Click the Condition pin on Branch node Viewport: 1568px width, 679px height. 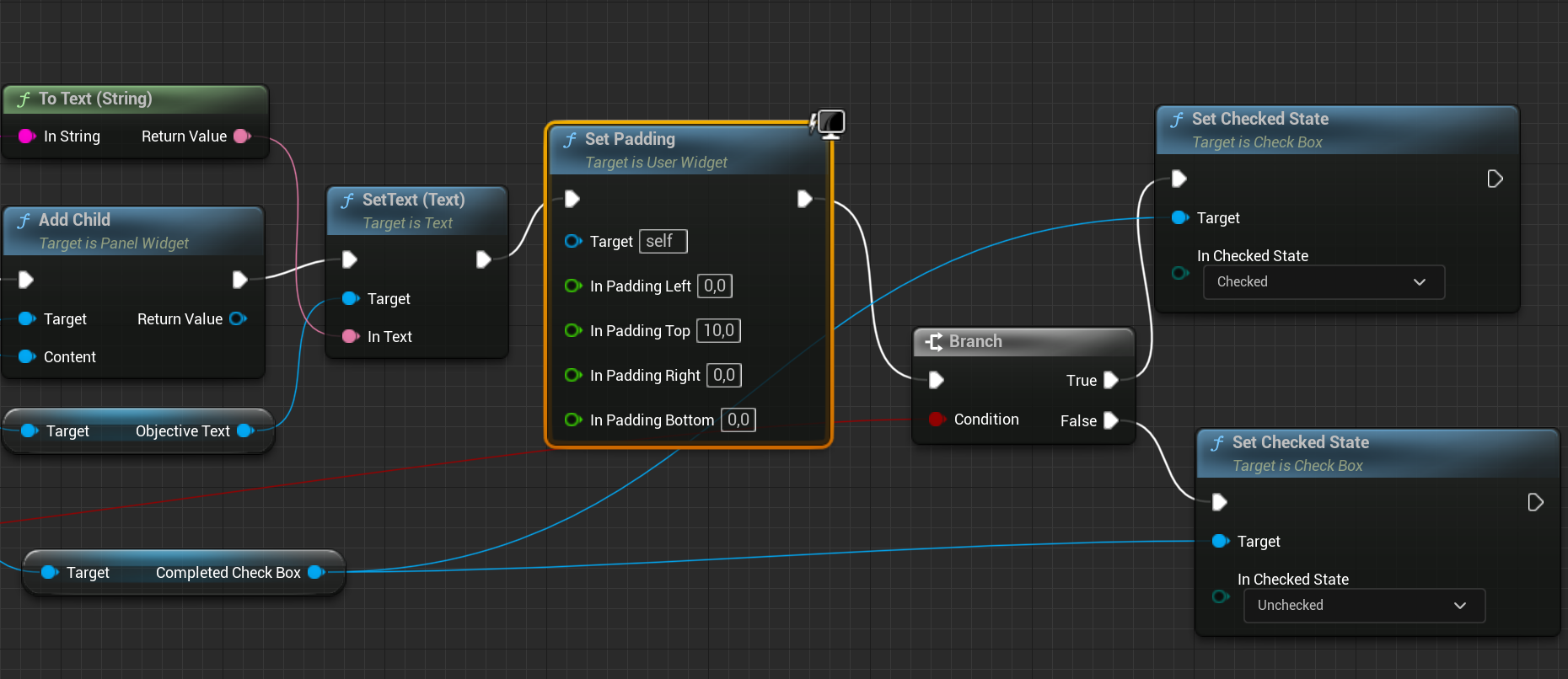(x=937, y=419)
